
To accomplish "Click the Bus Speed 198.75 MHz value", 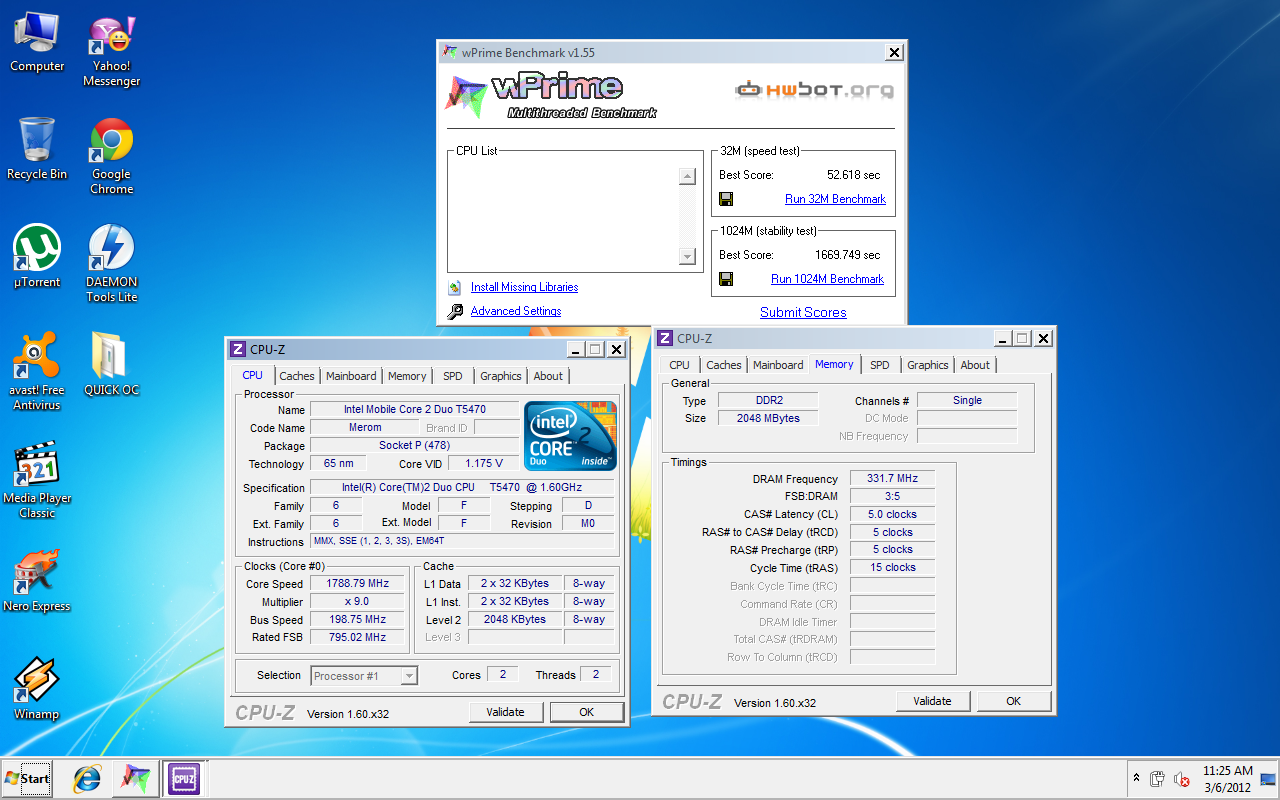I will click(x=357, y=619).
